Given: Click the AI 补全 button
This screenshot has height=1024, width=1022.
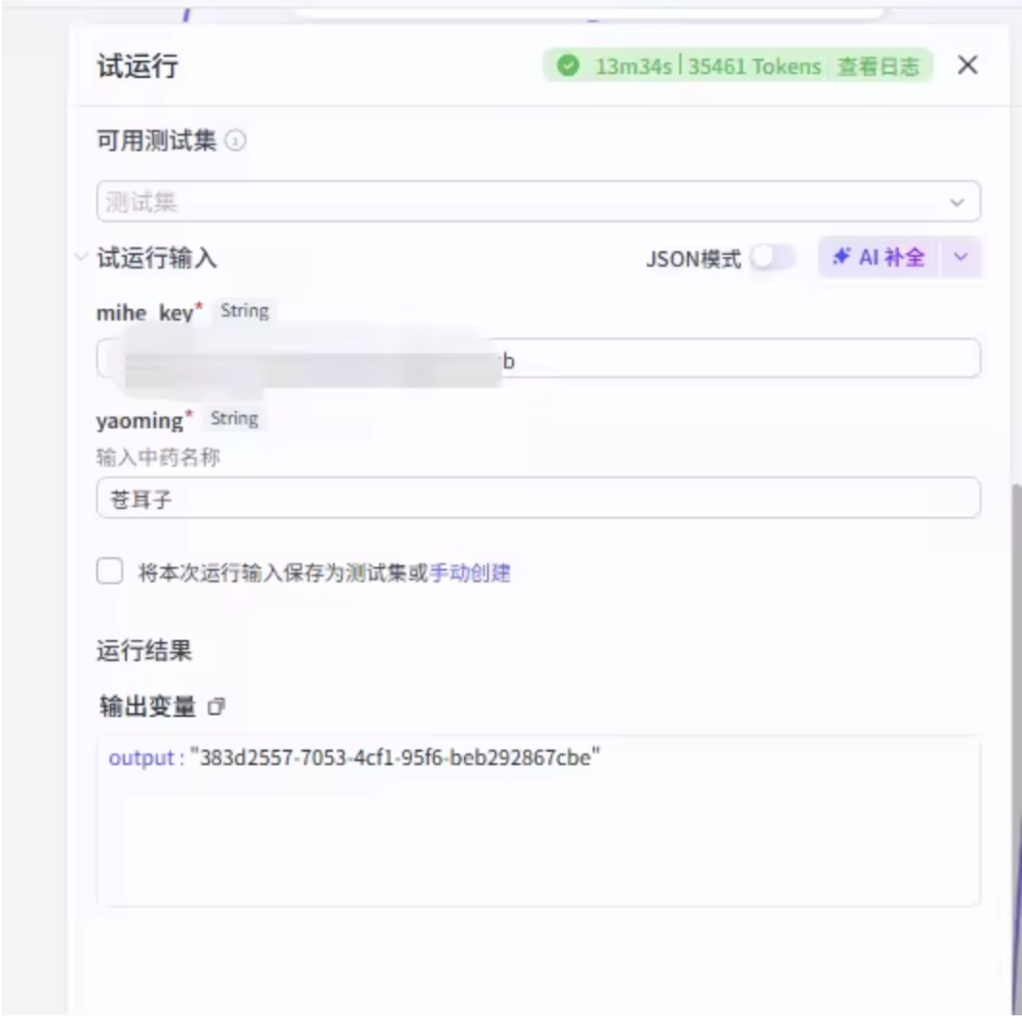Looking at the screenshot, I should (880, 258).
